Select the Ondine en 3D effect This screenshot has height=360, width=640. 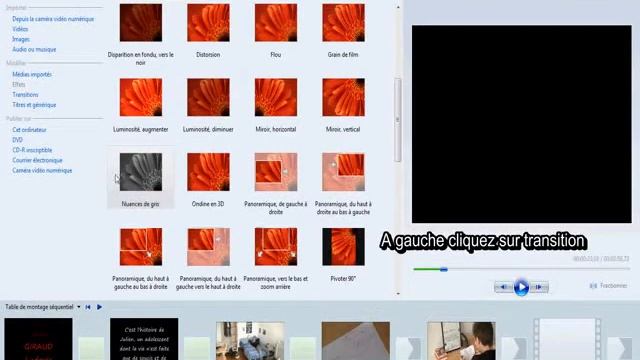208,172
